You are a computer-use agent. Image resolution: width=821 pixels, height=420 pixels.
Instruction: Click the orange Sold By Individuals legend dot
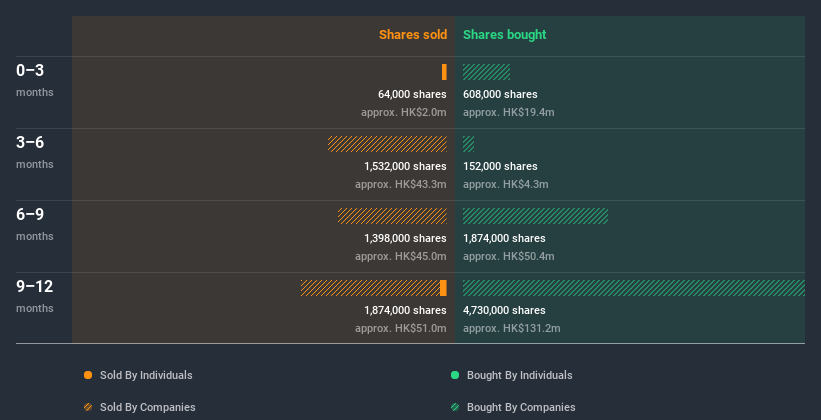88,375
